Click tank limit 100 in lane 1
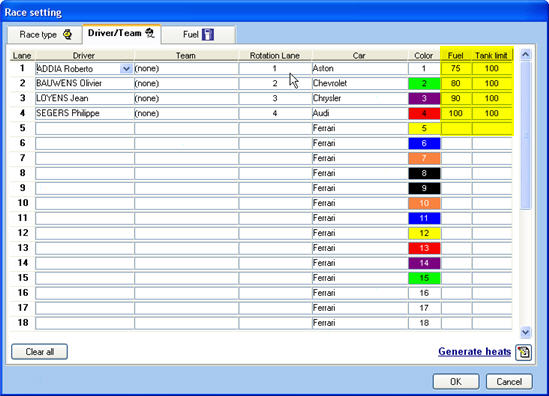 pos(492,68)
